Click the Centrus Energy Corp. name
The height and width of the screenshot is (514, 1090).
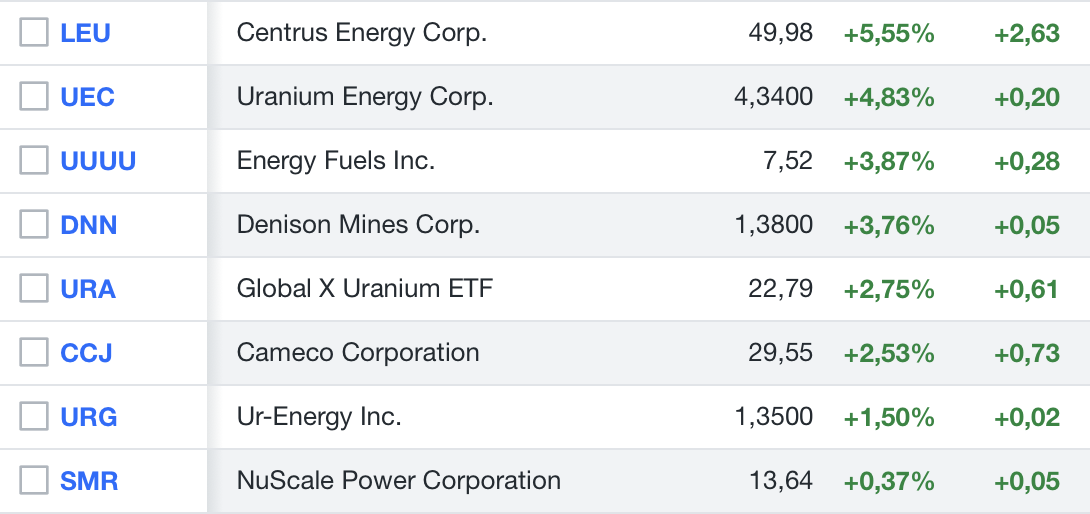361,33
